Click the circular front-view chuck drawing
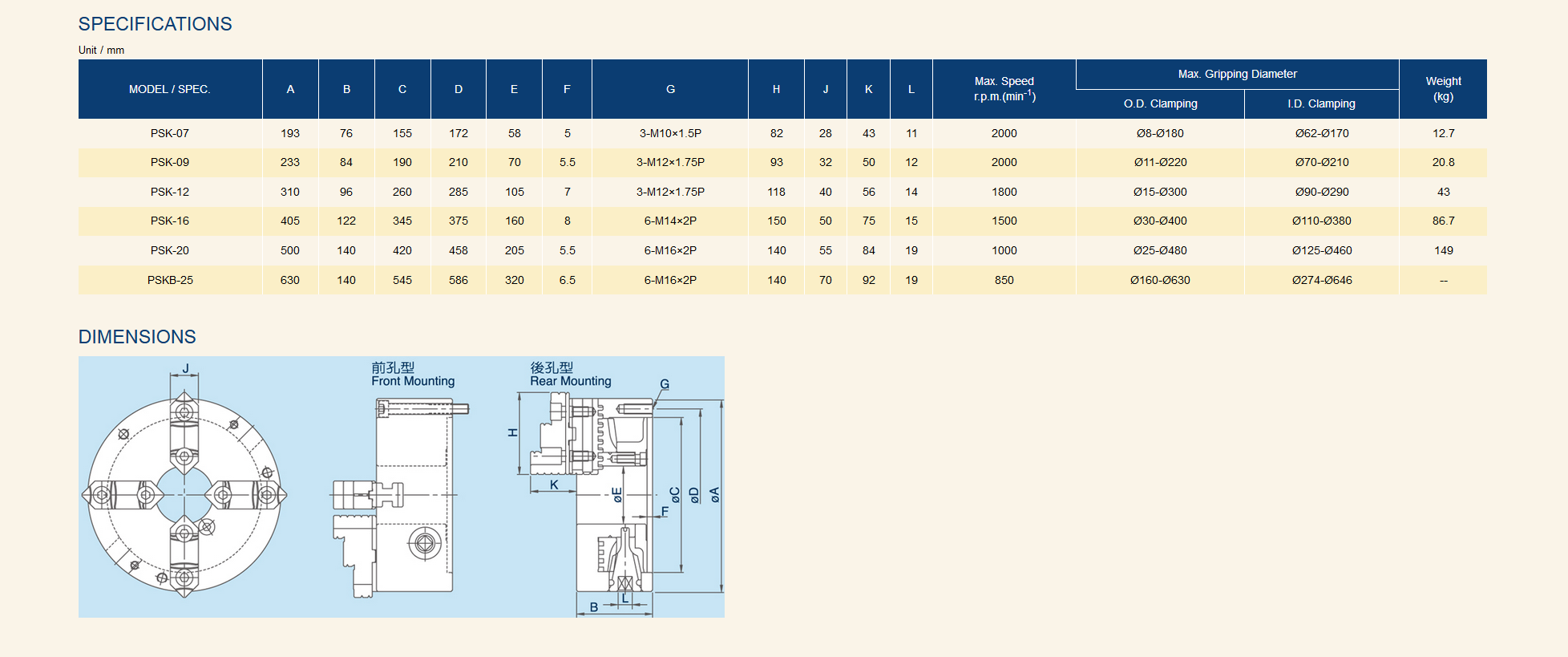Image resolution: width=1568 pixels, height=657 pixels. pos(184,495)
